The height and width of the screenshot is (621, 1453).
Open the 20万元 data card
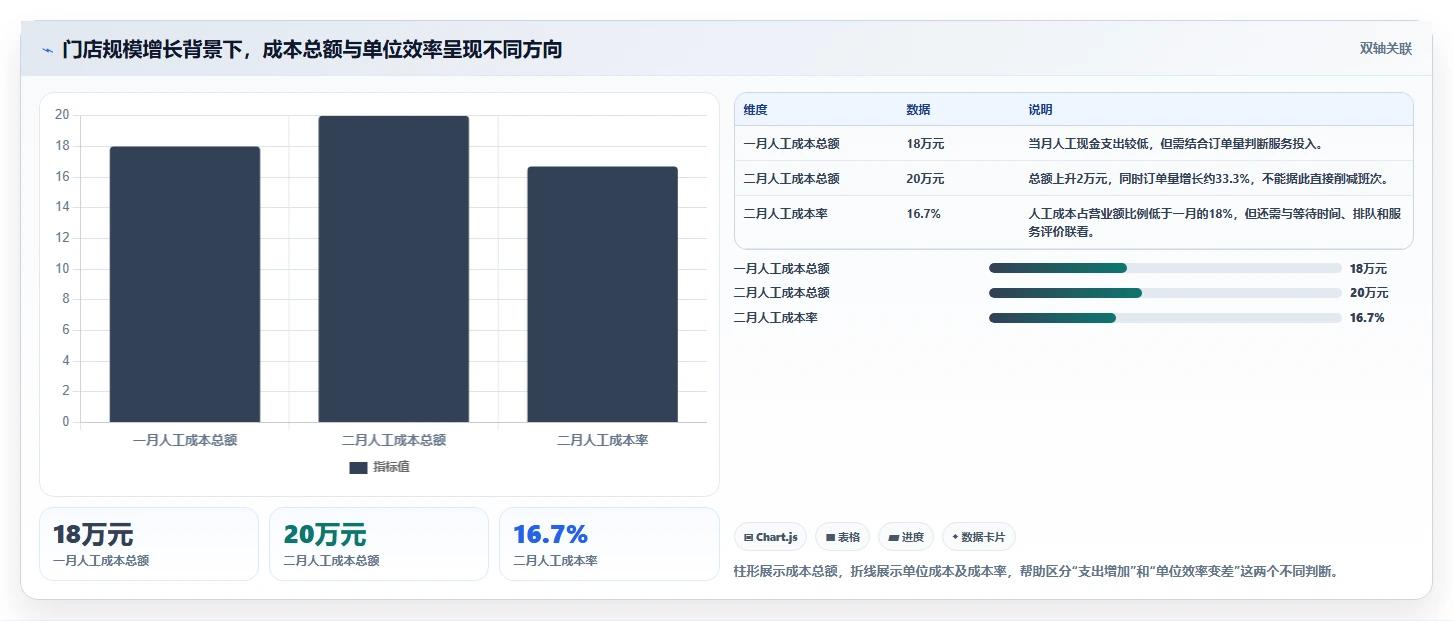(379, 544)
